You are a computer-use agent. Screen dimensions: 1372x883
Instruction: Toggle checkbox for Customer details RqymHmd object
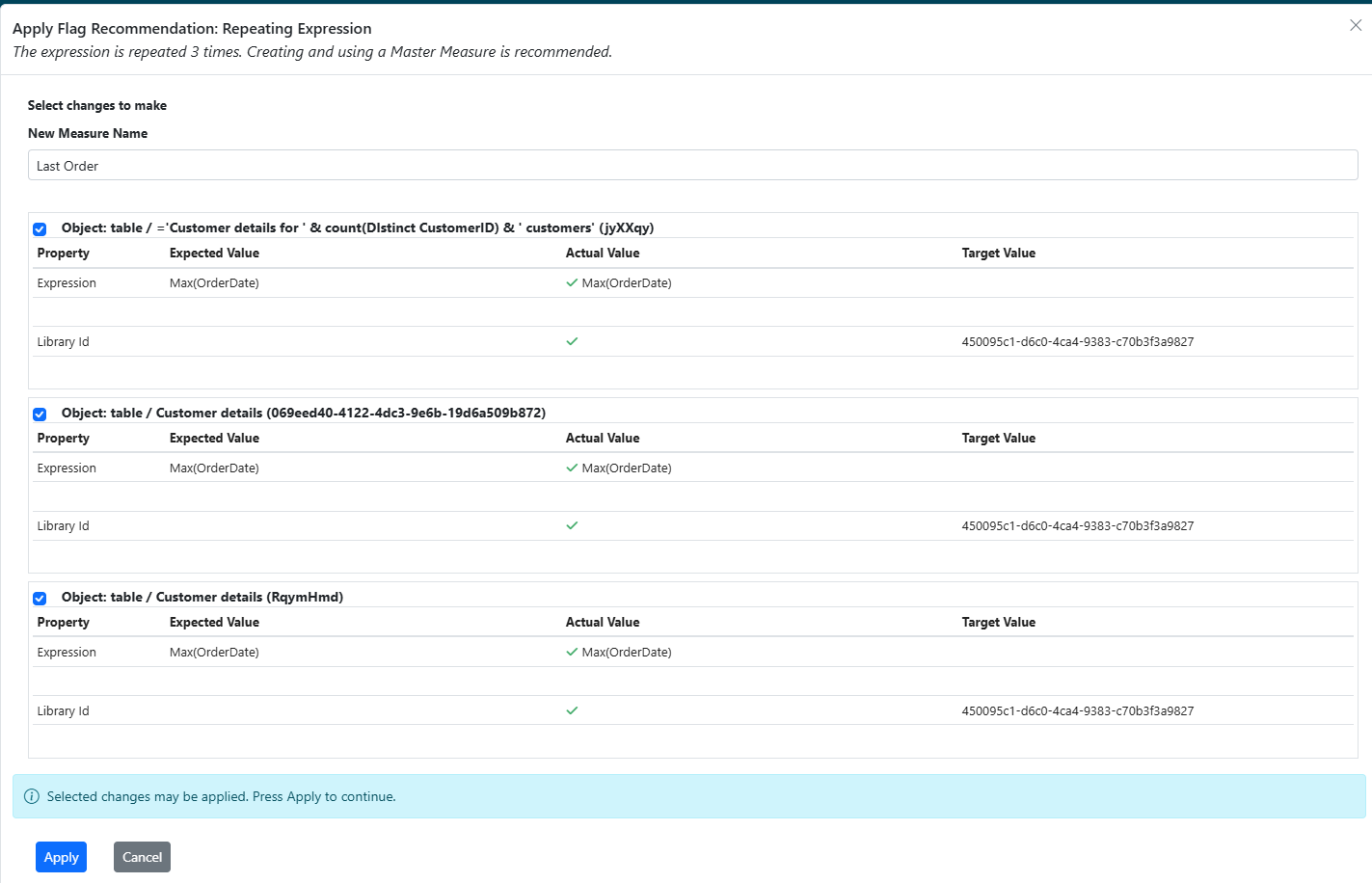[40, 599]
